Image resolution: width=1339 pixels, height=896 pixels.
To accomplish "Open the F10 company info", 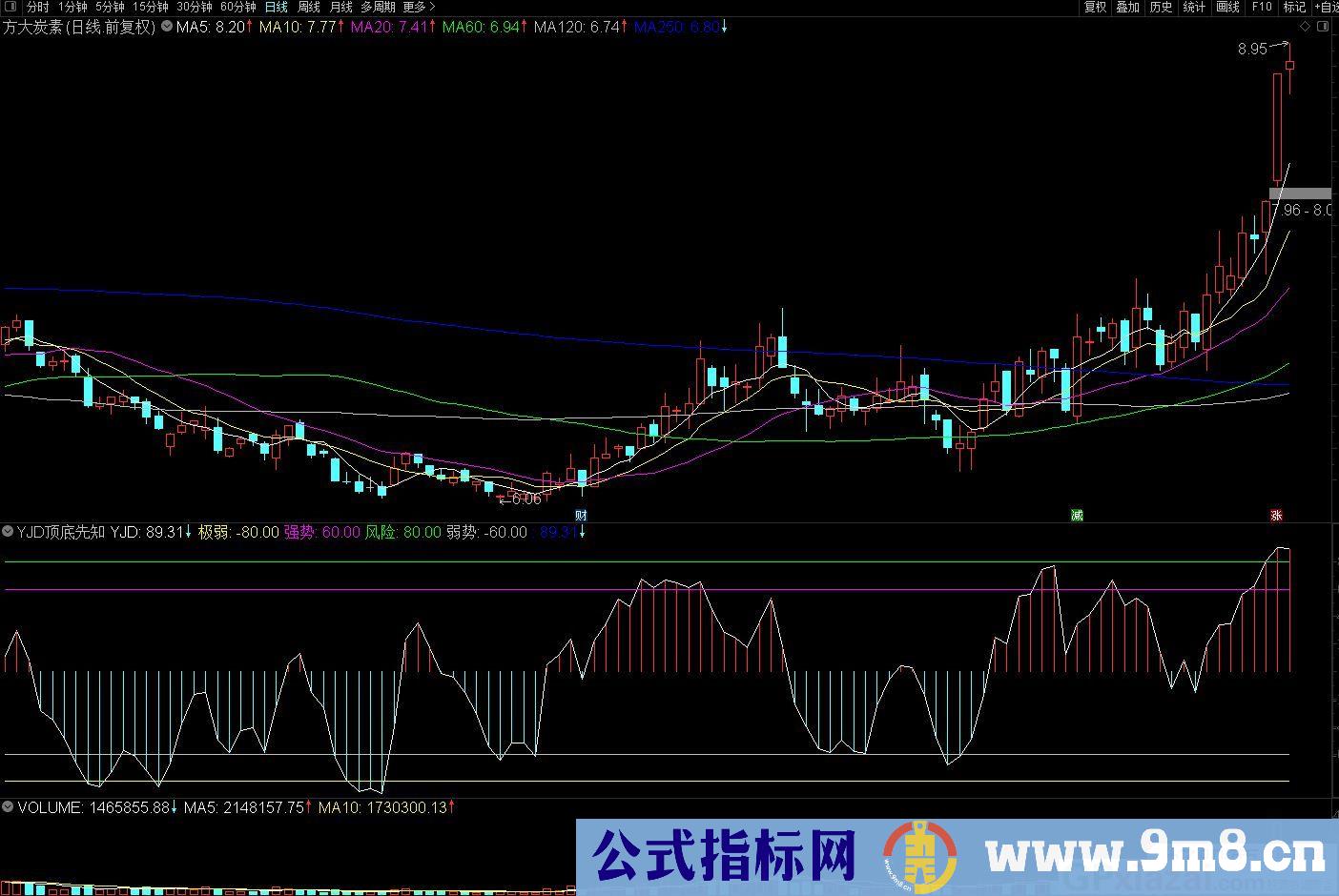I will click(1261, 7).
